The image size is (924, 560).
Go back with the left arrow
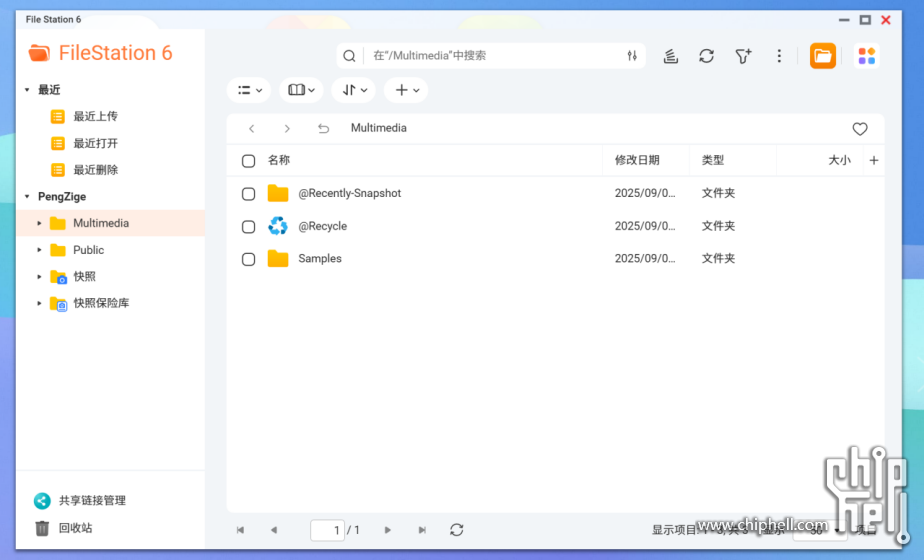tap(252, 129)
